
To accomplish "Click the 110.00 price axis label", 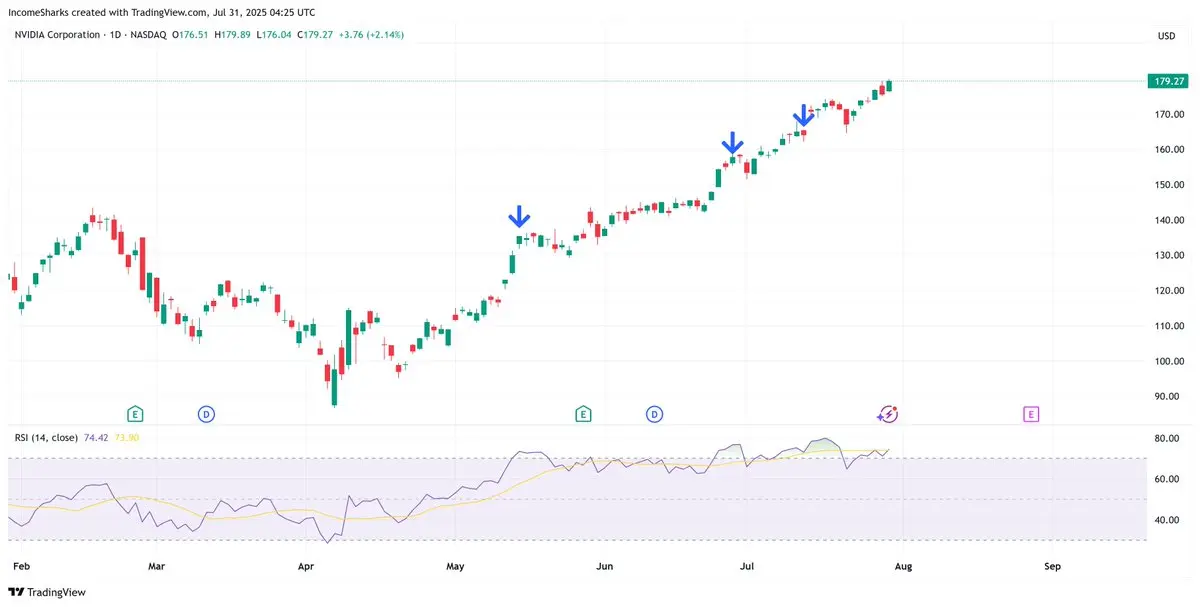I will point(1169,326).
